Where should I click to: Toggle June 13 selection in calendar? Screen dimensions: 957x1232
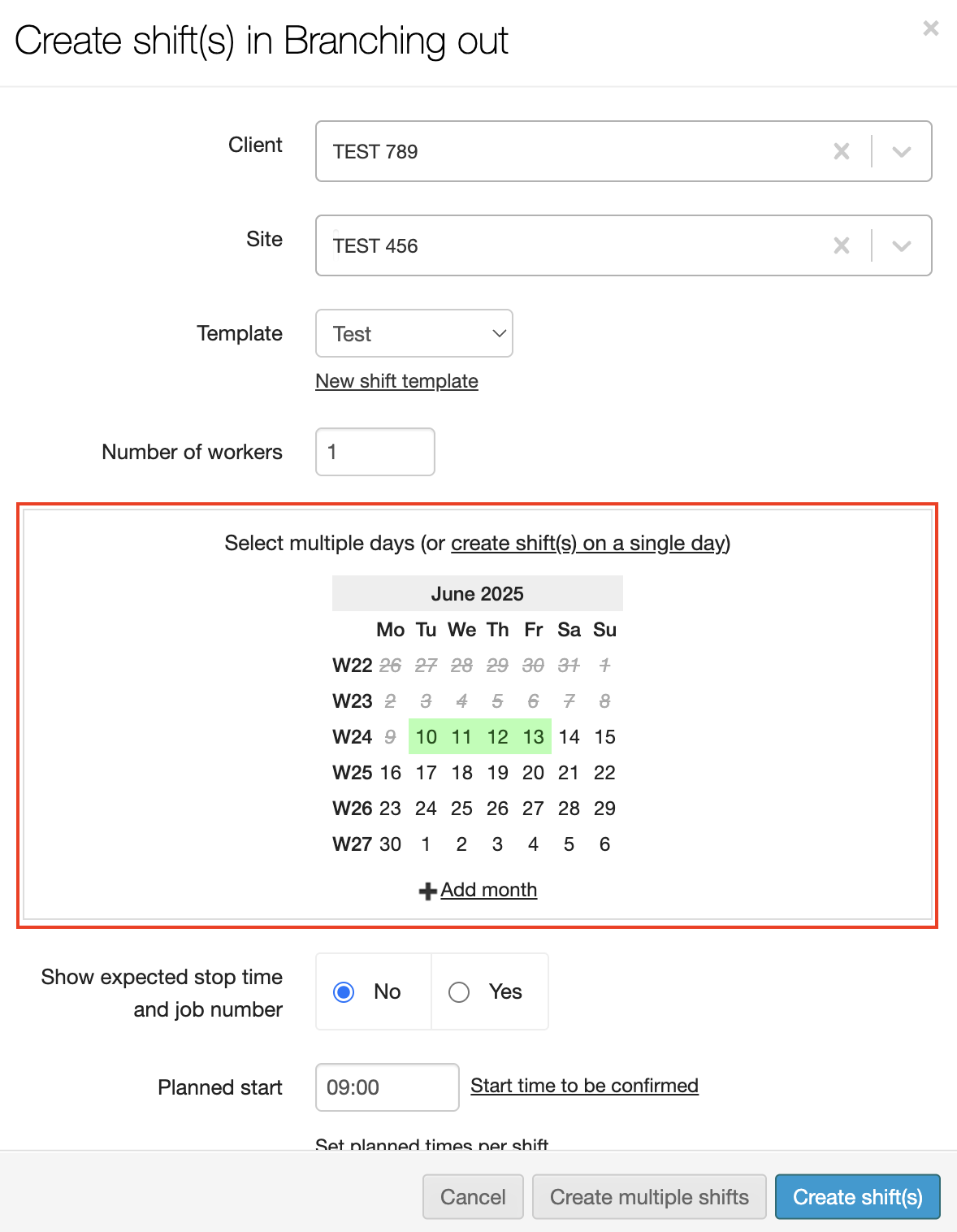534,737
